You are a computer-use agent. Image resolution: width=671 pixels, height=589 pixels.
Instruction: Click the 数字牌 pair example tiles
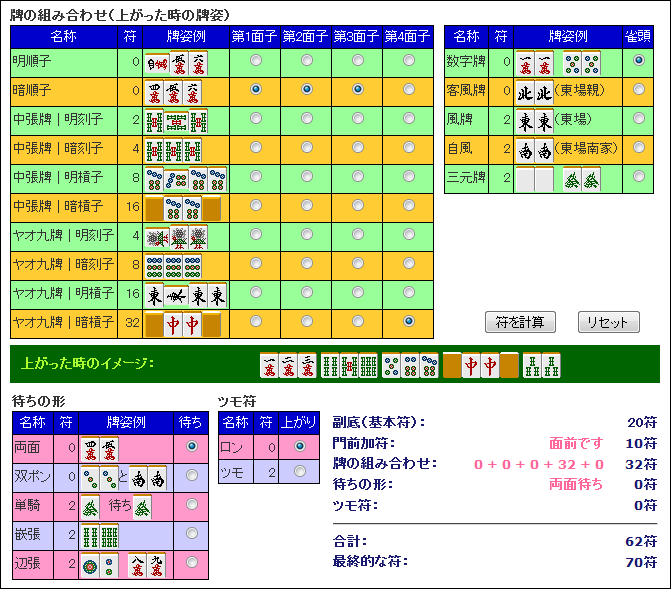point(558,63)
